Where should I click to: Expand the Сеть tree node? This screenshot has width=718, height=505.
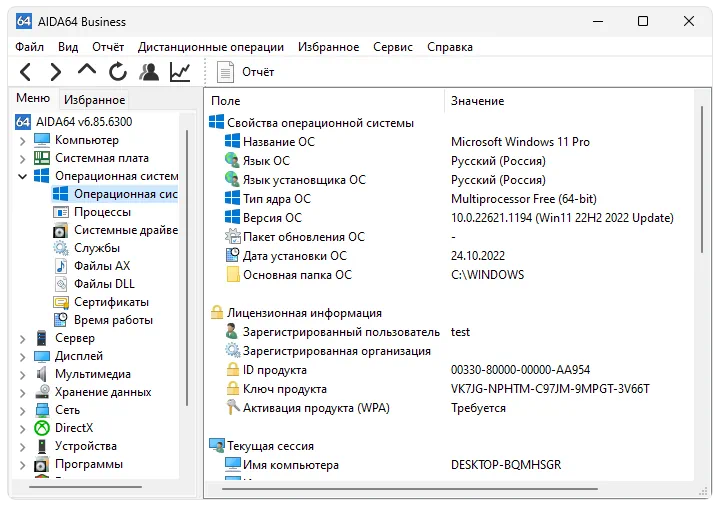[22, 410]
